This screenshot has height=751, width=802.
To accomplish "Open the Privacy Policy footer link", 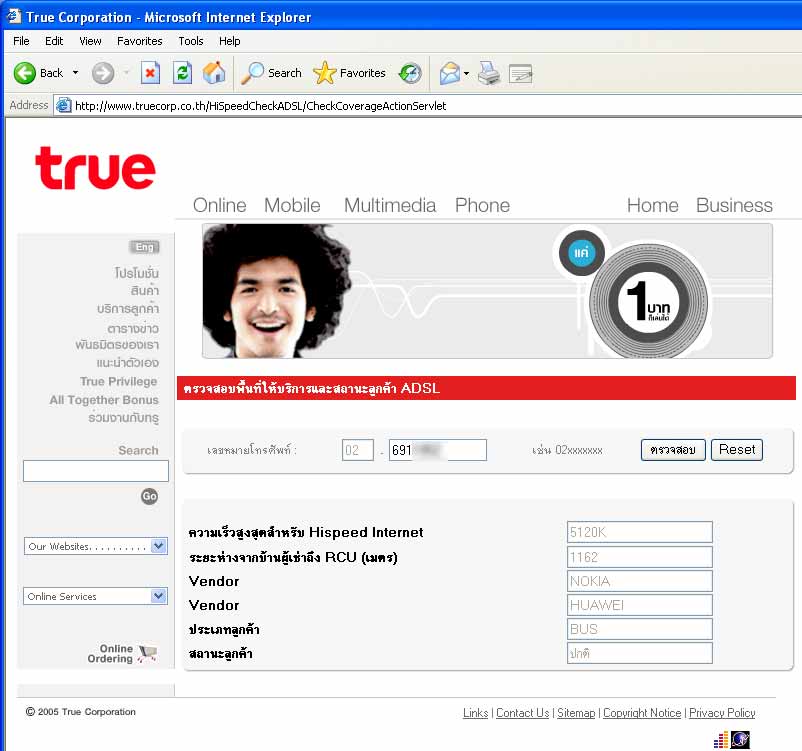I will (722, 713).
